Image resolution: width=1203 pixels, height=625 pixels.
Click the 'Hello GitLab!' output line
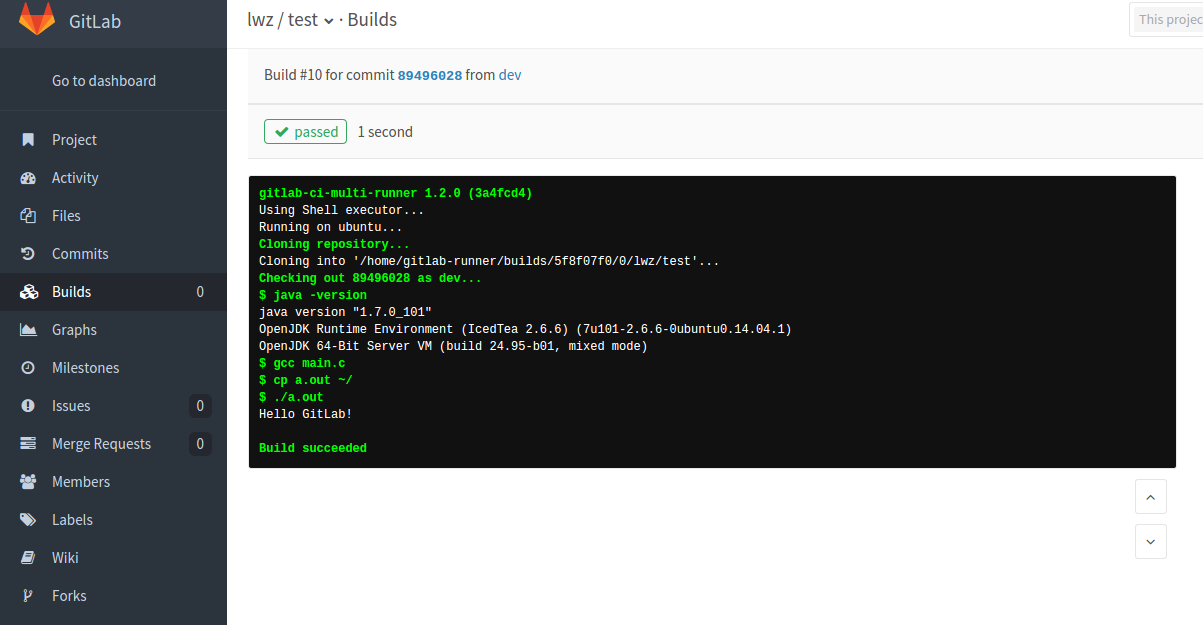[306, 415]
